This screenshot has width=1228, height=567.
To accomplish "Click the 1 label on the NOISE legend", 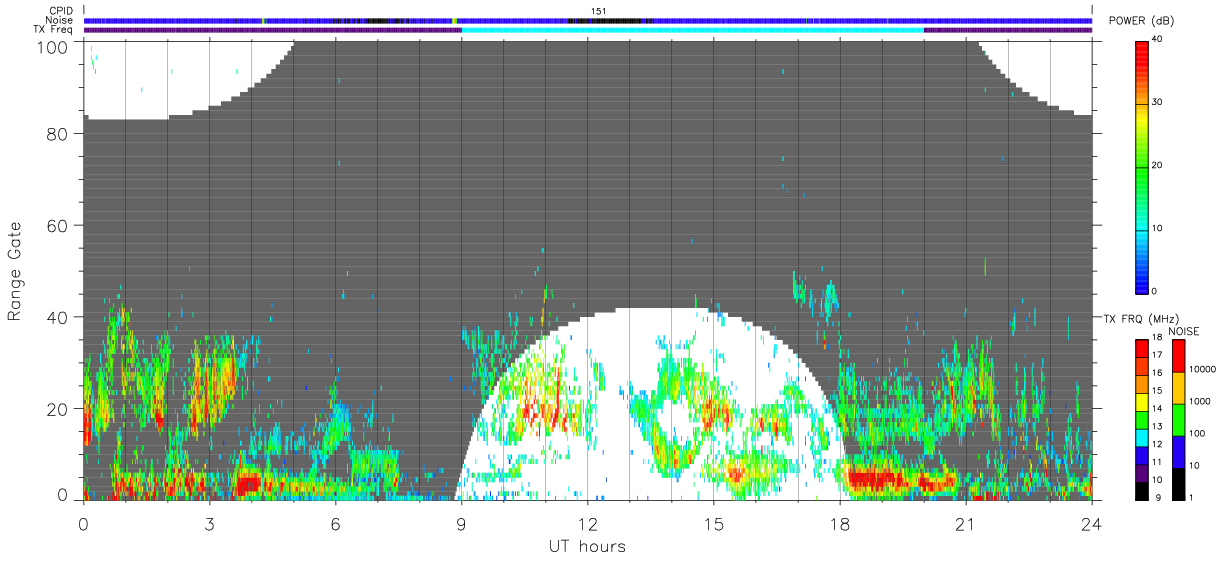I will [1193, 497].
